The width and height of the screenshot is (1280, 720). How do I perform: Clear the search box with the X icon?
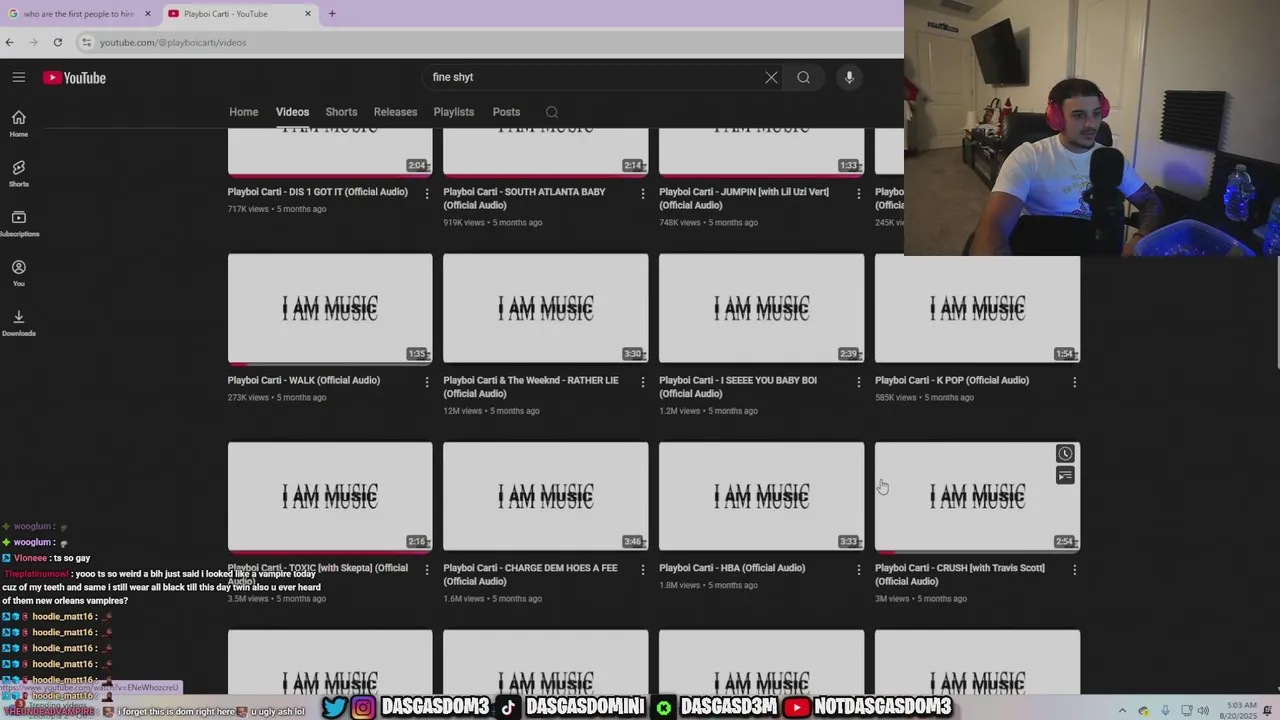[771, 77]
